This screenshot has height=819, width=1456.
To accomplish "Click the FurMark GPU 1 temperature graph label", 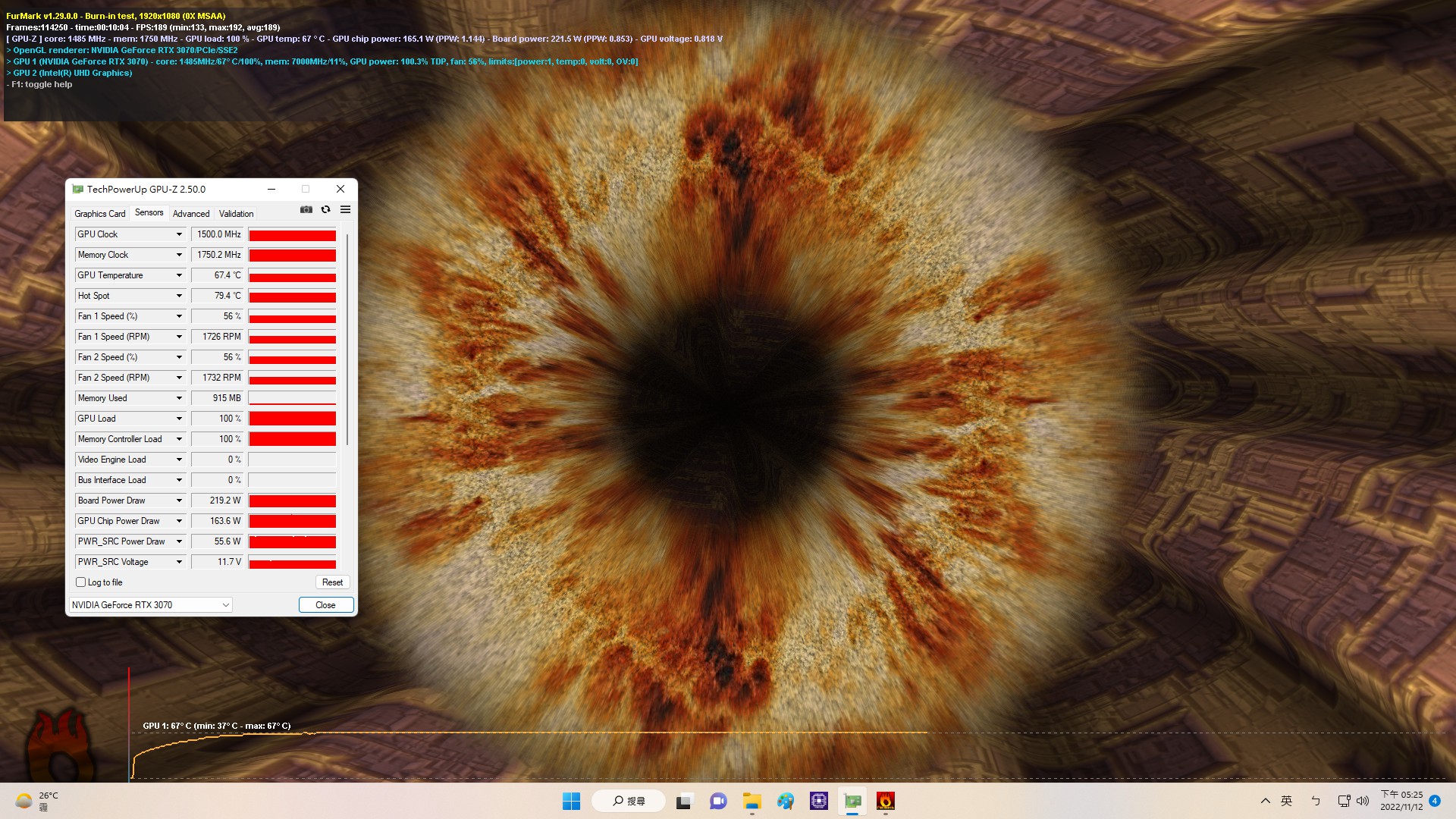I will [217, 726].
